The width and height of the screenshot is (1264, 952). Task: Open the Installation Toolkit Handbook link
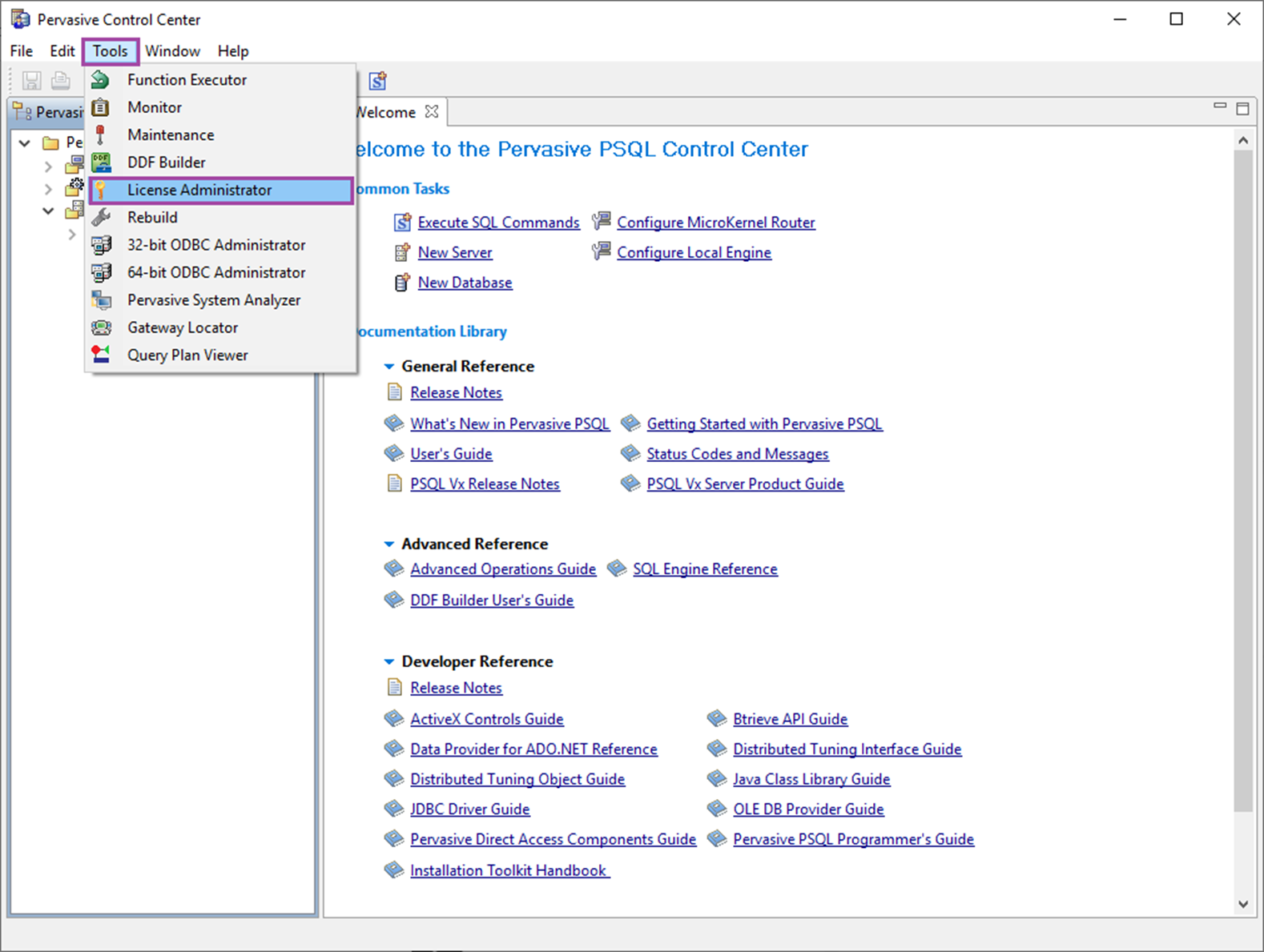[509, 870]
